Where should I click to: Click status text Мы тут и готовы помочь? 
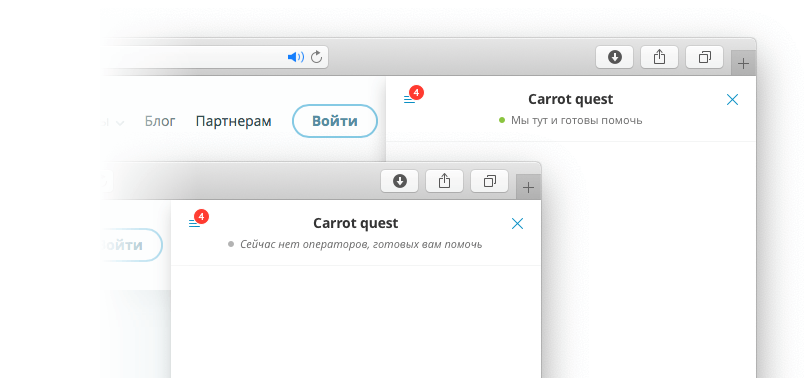pos(577,121)
